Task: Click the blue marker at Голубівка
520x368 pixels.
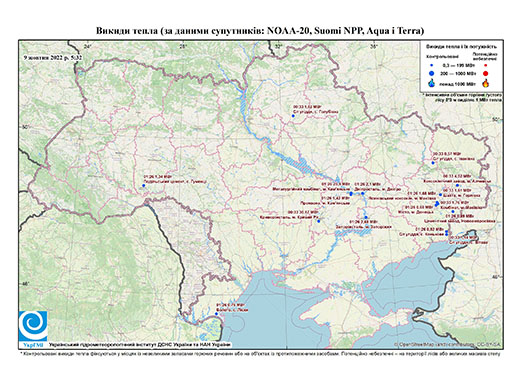Action: click(293, 116)
